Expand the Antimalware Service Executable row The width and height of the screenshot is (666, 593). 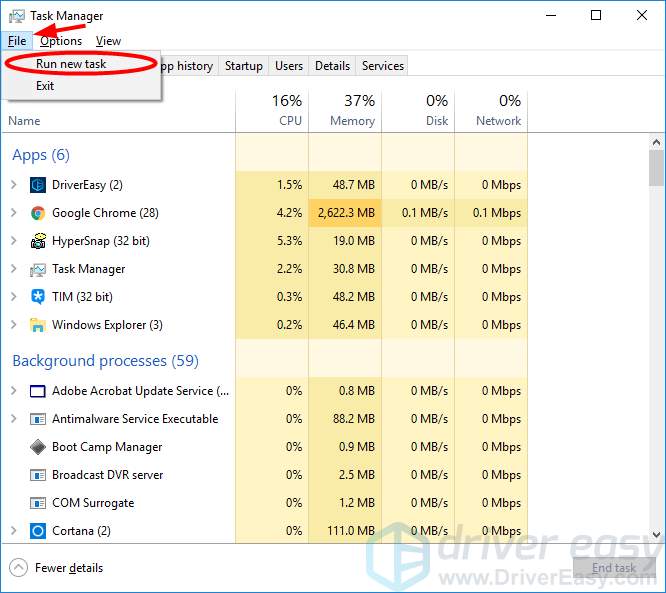14,419
